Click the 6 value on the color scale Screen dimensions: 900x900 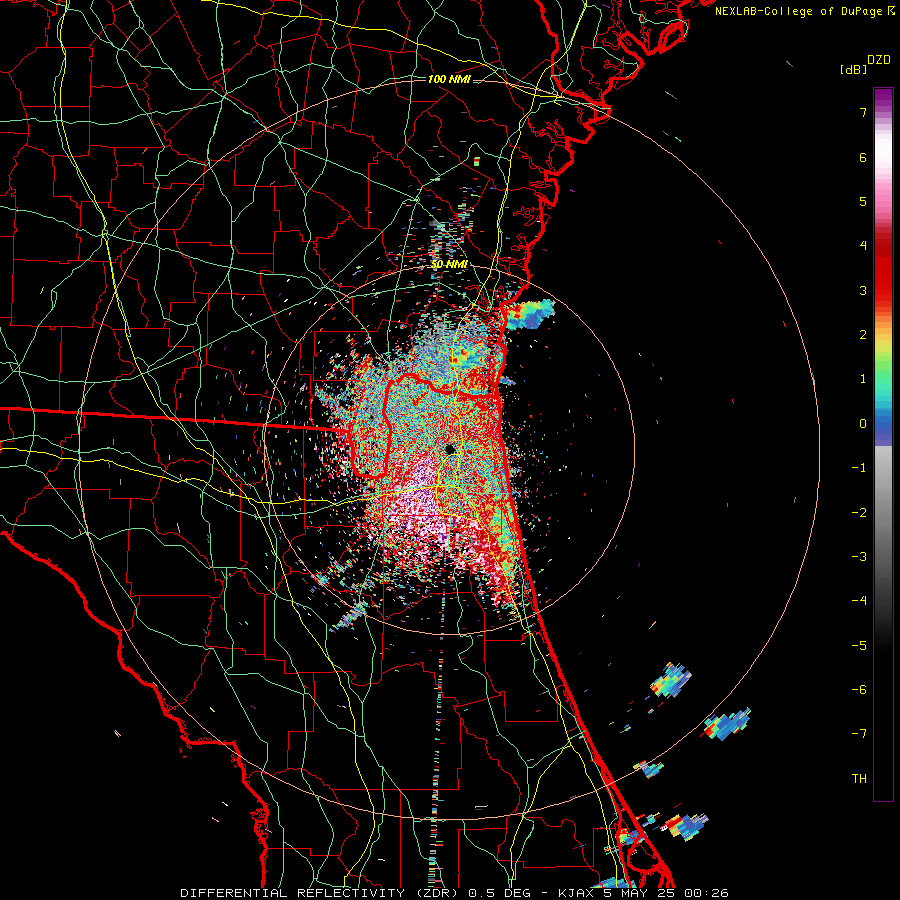click(863, 157)
